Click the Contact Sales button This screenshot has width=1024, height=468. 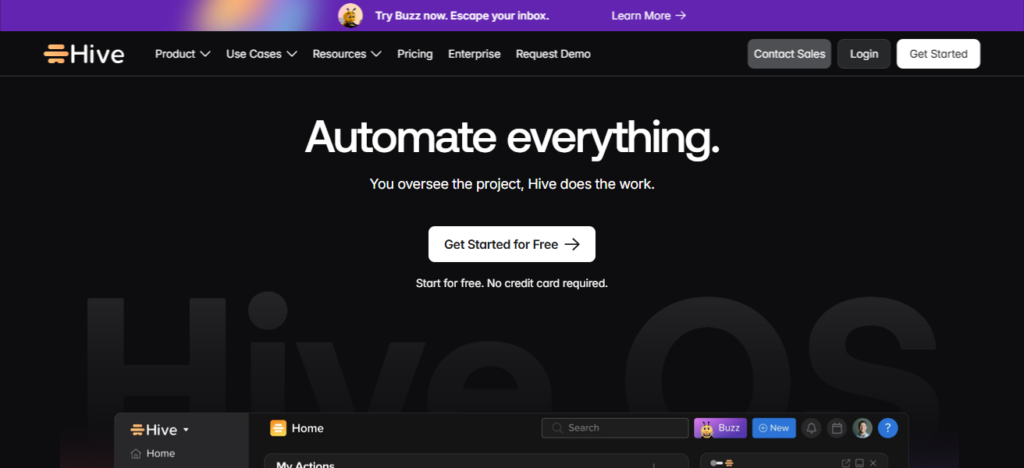pyautogui.click(x=789, y=54)
